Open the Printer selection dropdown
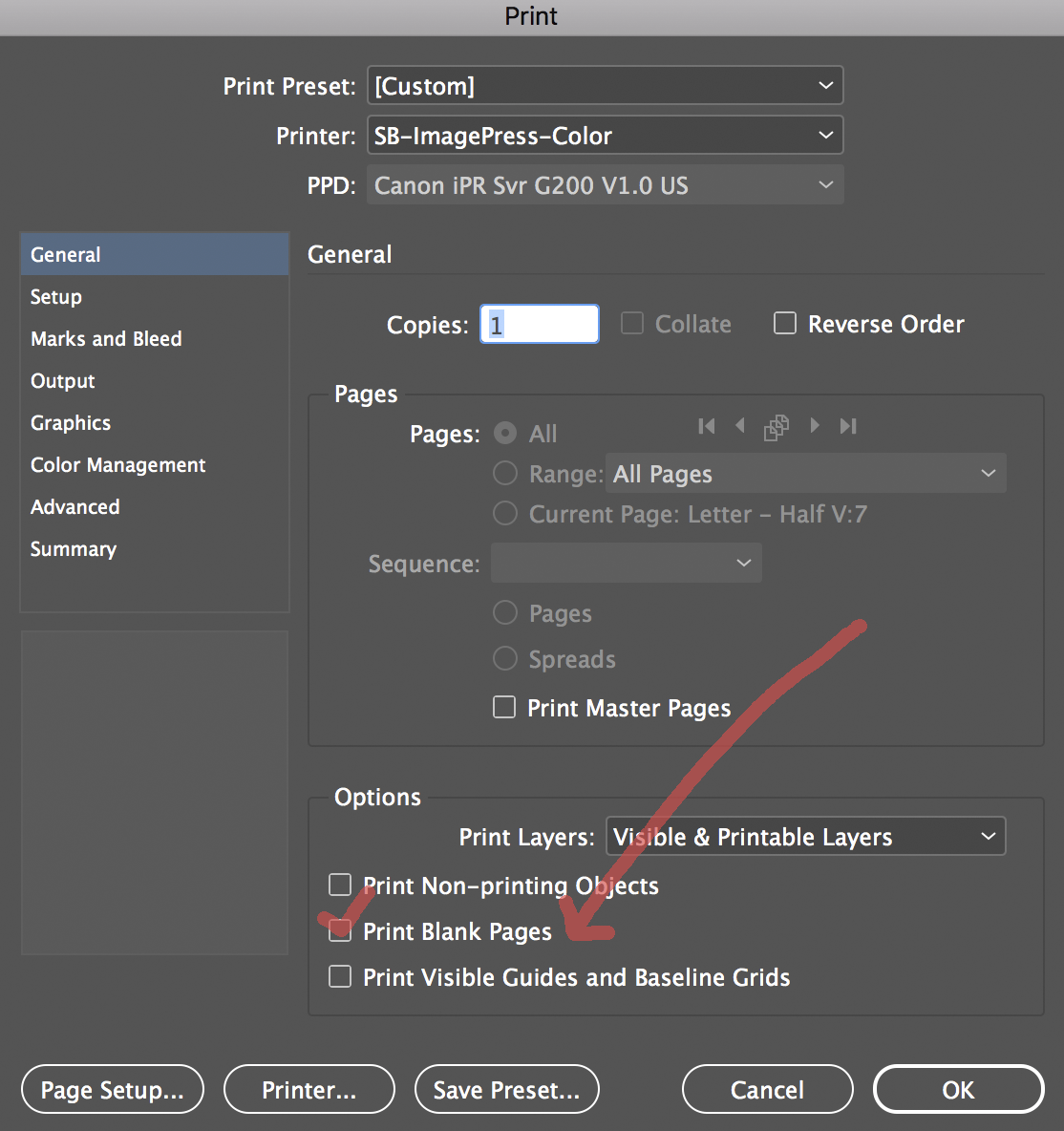This screenshot has height=1131, width=1064. [x=606, y=135]
